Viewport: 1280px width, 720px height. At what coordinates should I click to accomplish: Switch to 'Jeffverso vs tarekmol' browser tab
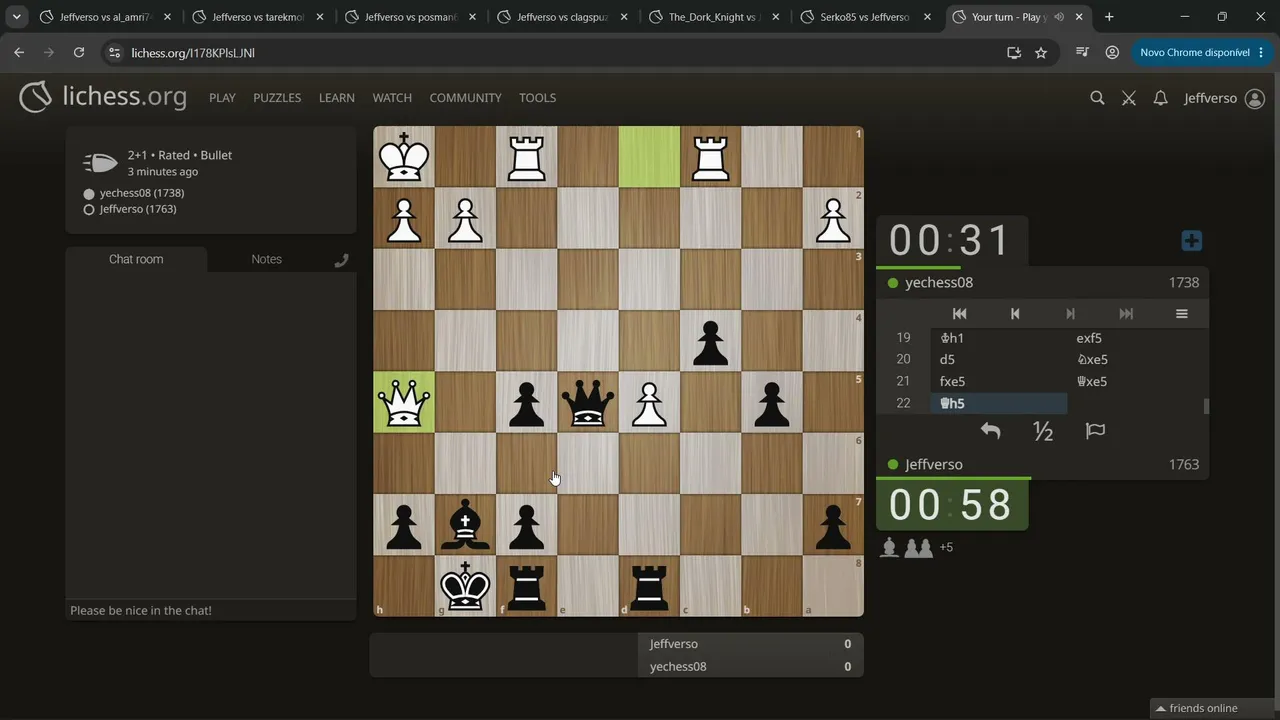pyautogui.click(x=259, y=17)
